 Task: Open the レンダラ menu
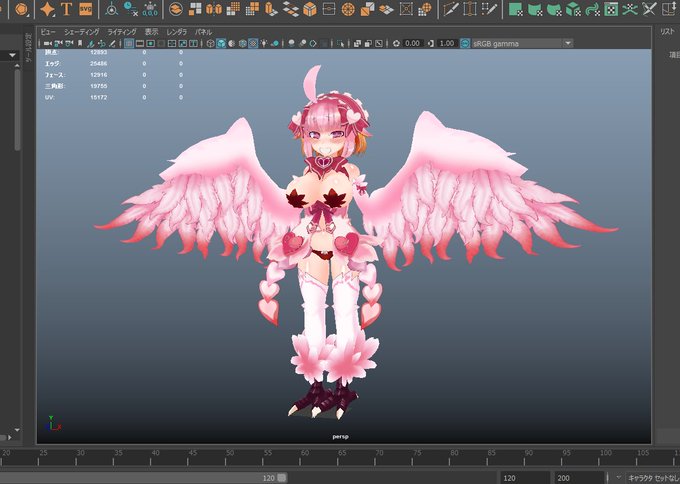[177, 32]
